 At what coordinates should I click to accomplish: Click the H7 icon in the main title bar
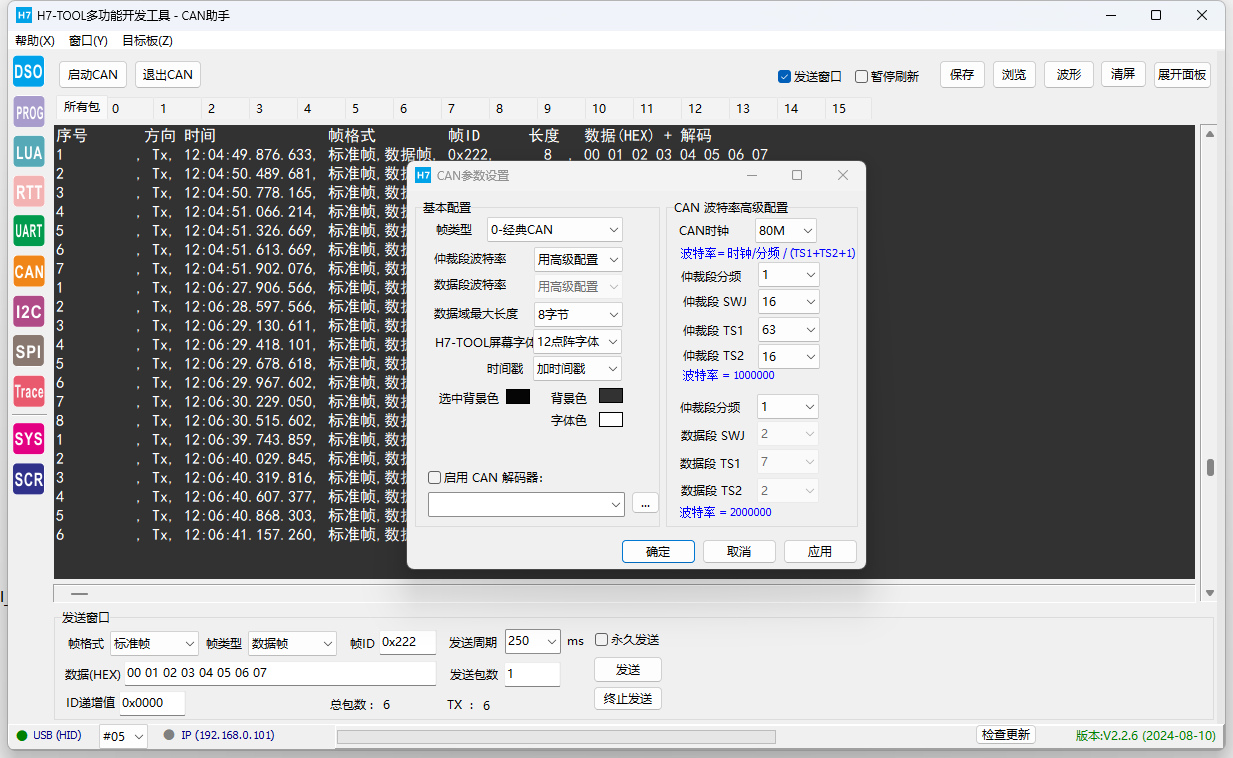[23, 15]
